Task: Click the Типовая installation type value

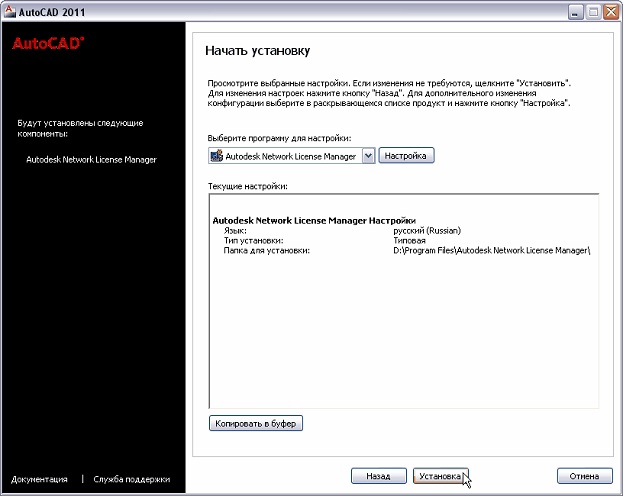Action: coord(409,240)
